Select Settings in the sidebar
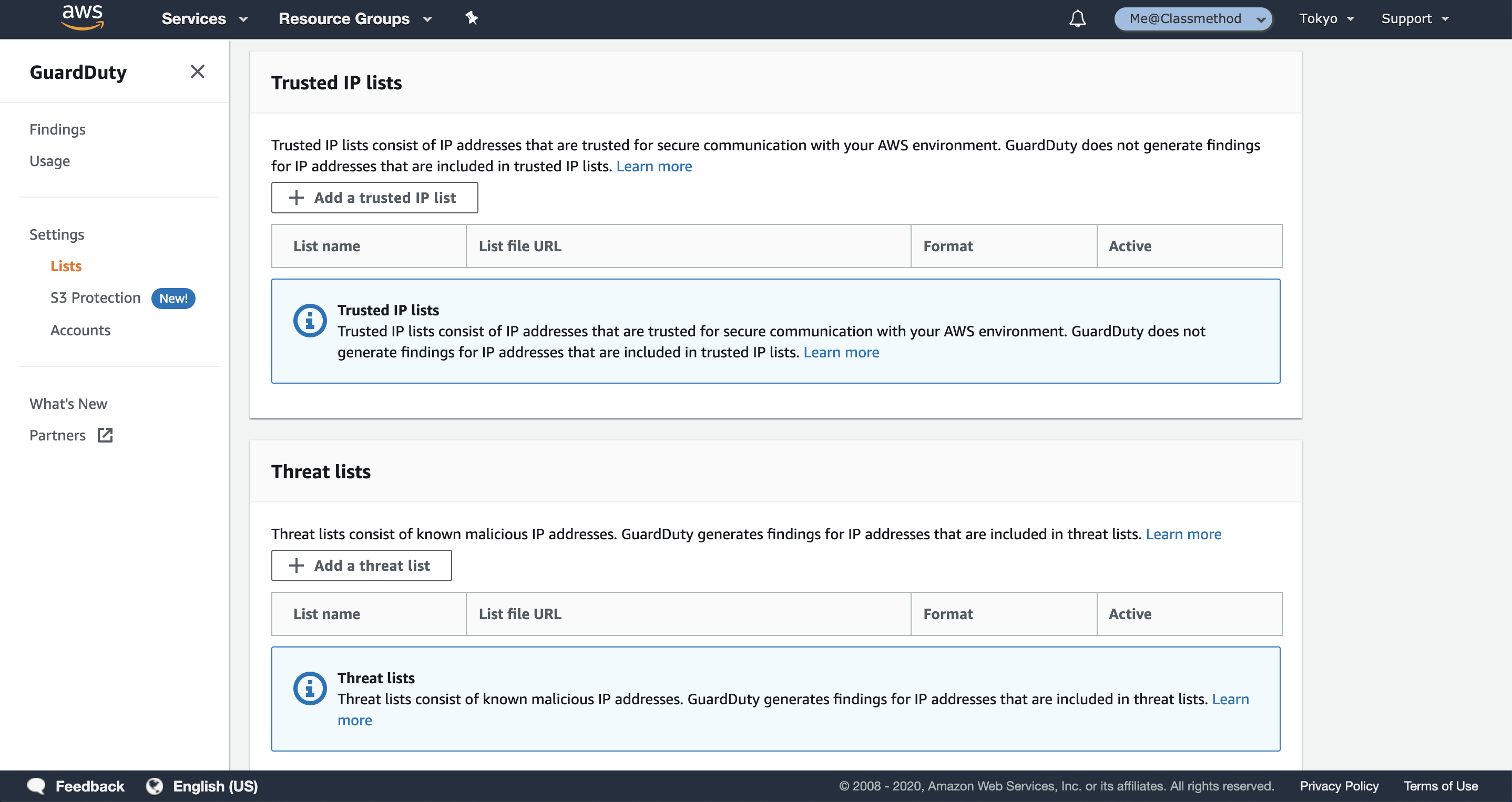 (57, 234)
